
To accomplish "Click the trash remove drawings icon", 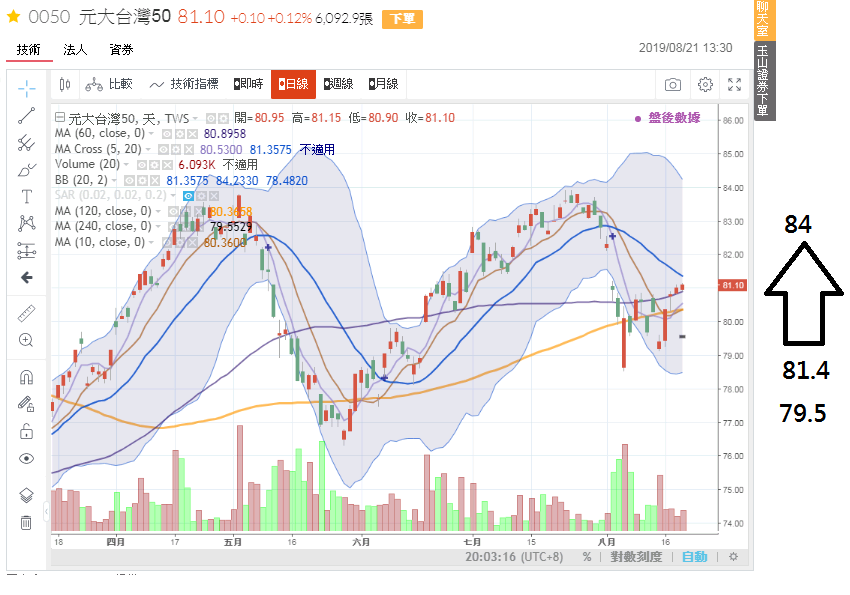I will (x=26, y=522).
